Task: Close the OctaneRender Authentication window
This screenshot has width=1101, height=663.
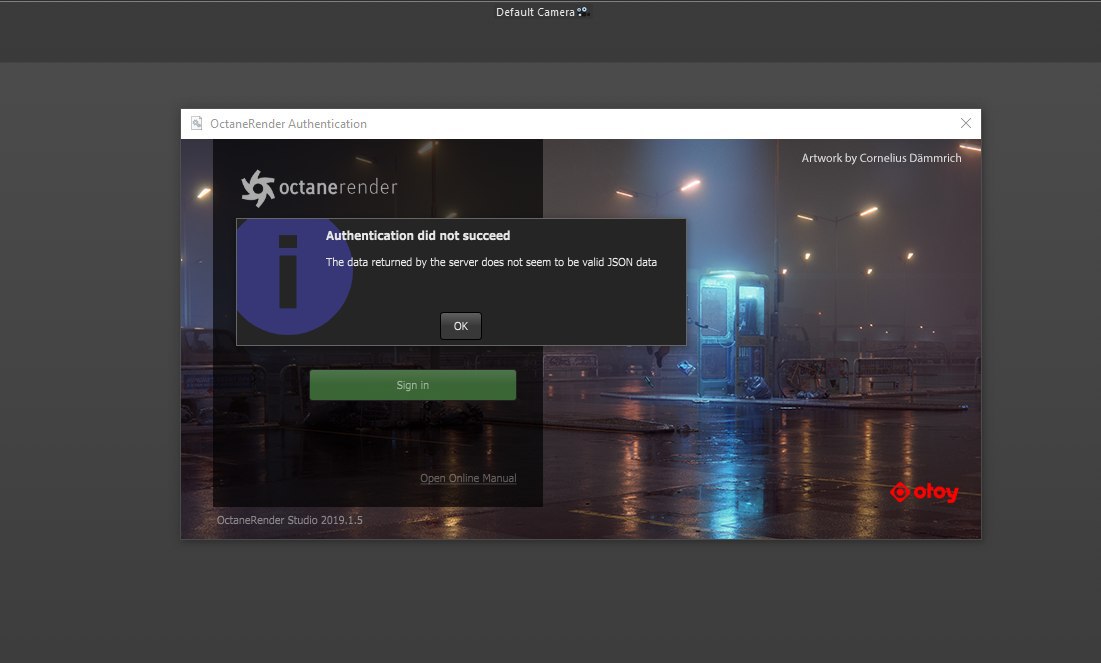Action: (x=965, y=123)
